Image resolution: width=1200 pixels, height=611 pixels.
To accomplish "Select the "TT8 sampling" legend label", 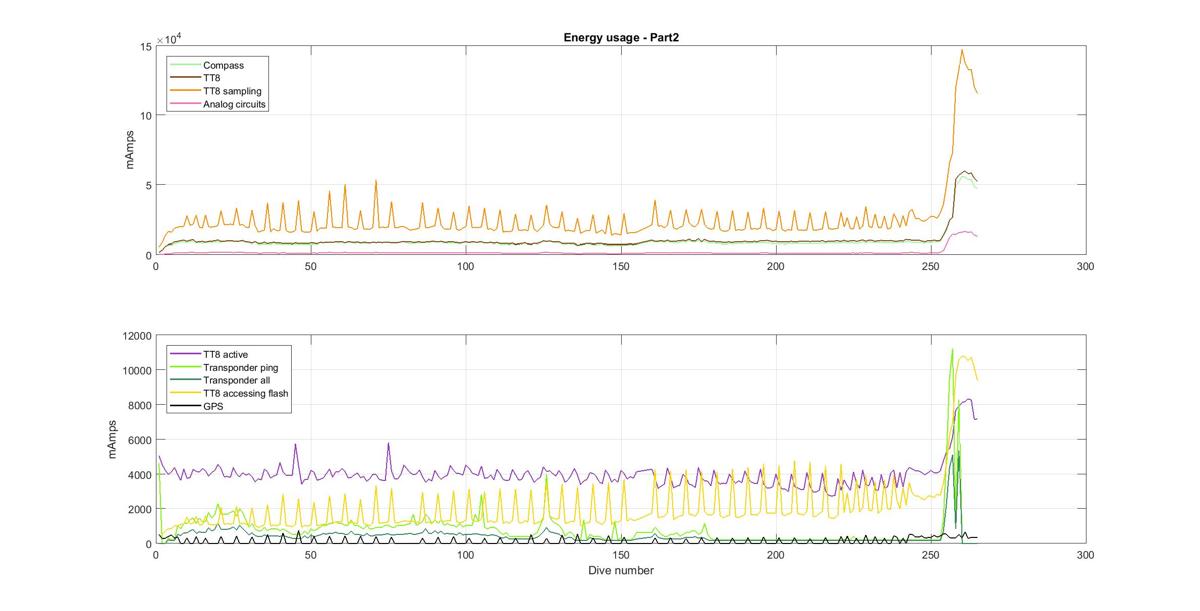I will [233, 91].
